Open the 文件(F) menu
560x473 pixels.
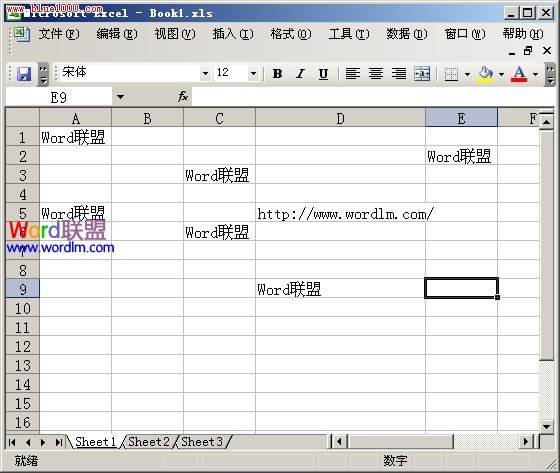pyautogui.click(x=59, y=34)
